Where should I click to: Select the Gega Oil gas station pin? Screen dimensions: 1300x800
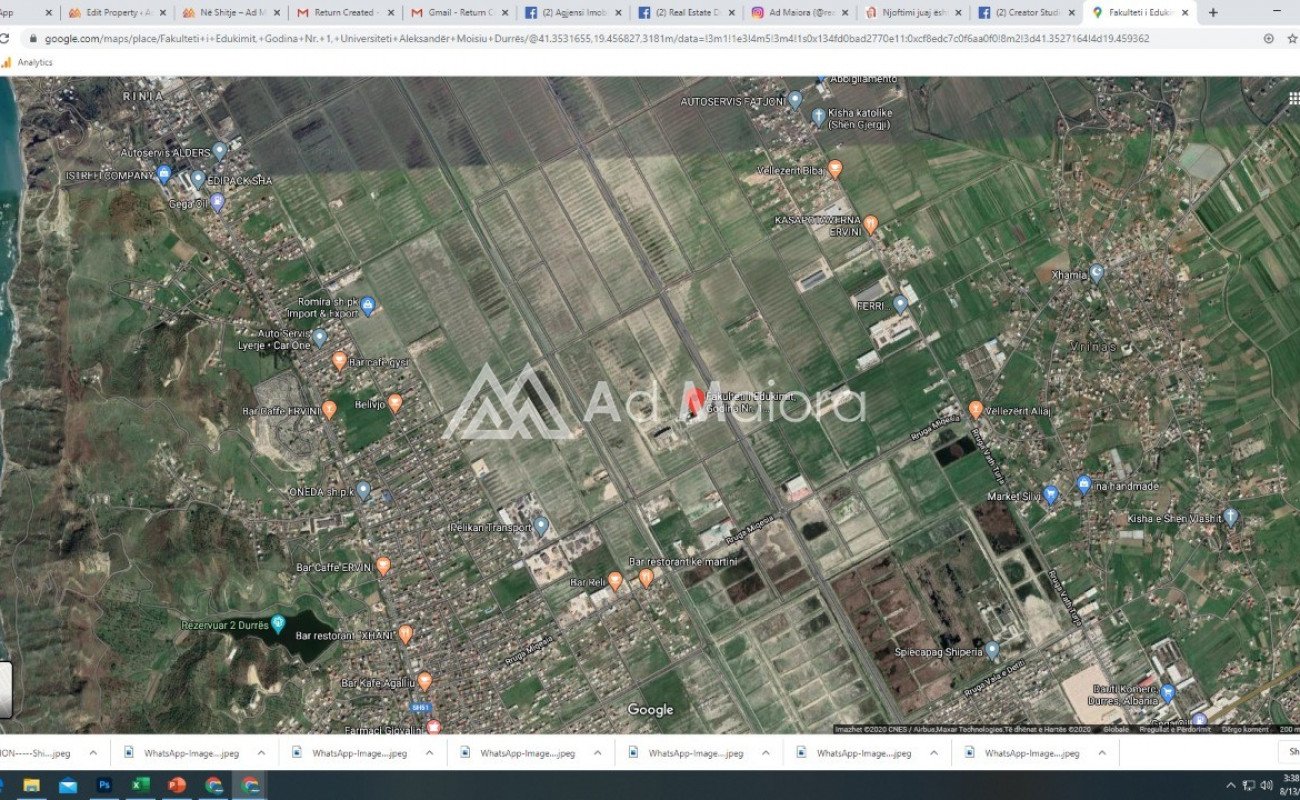point(217,202)
